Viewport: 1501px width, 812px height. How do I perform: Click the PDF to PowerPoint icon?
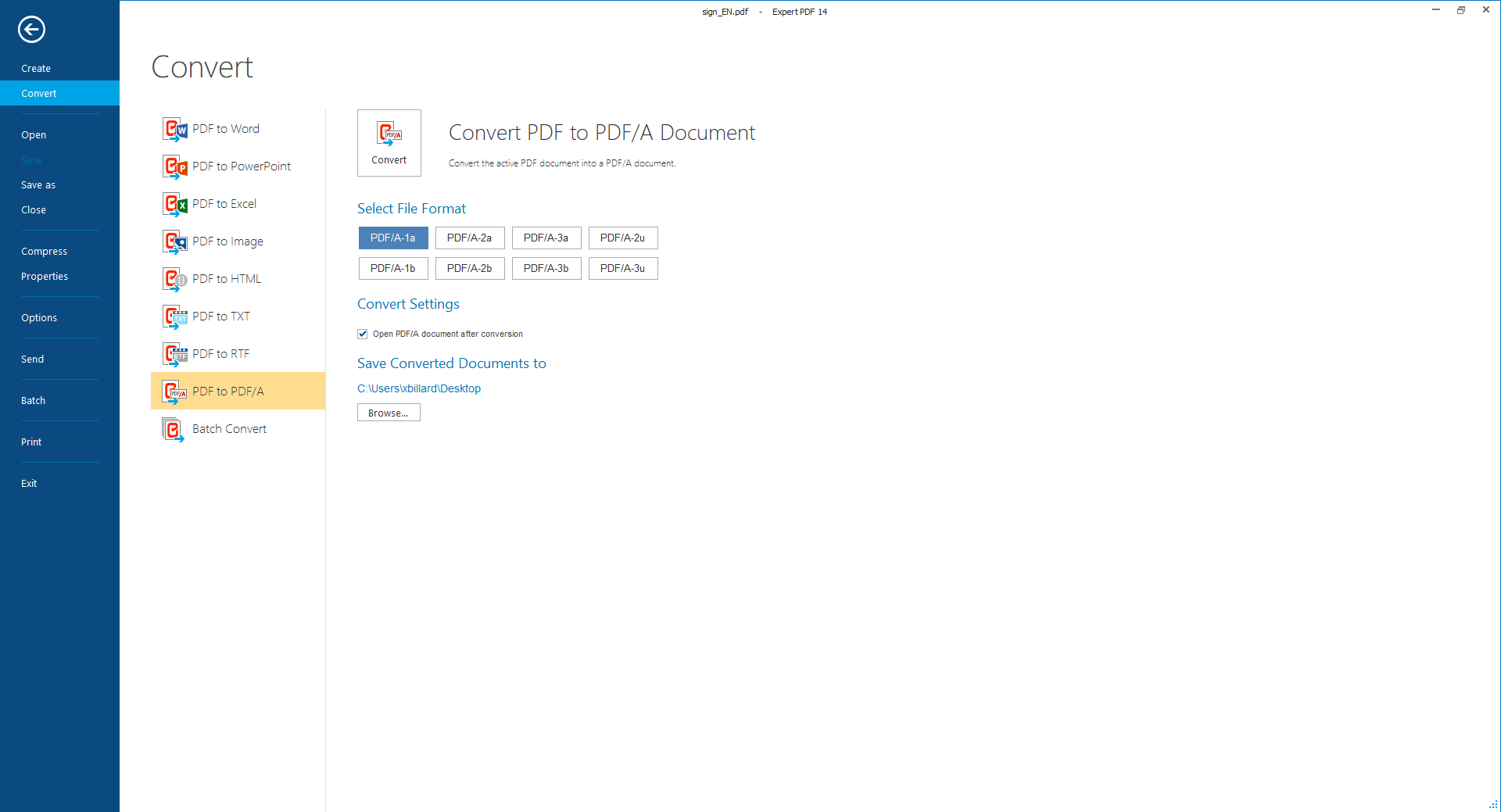tap(174, 166)
